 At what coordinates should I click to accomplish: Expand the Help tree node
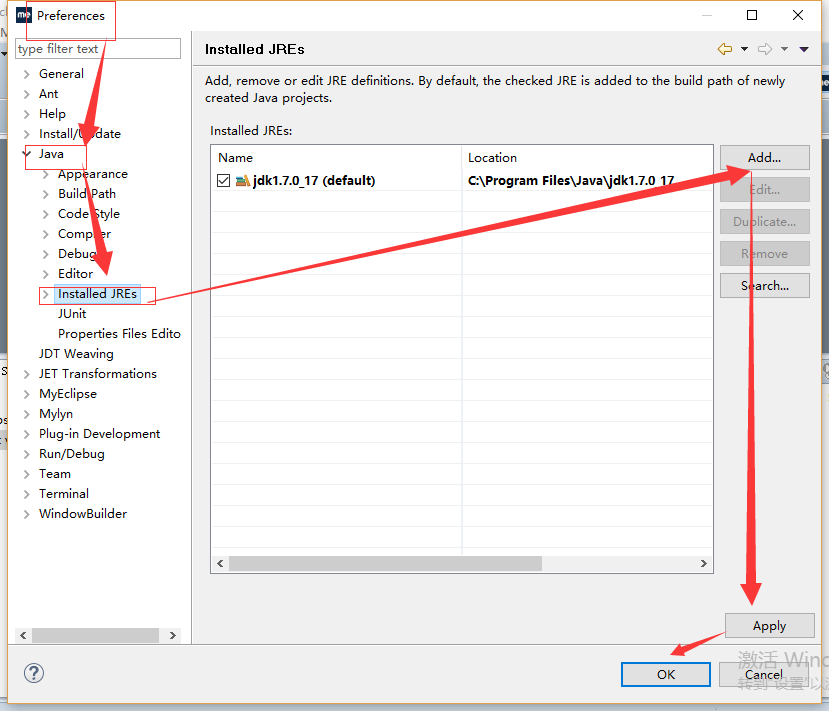(26, 114)
